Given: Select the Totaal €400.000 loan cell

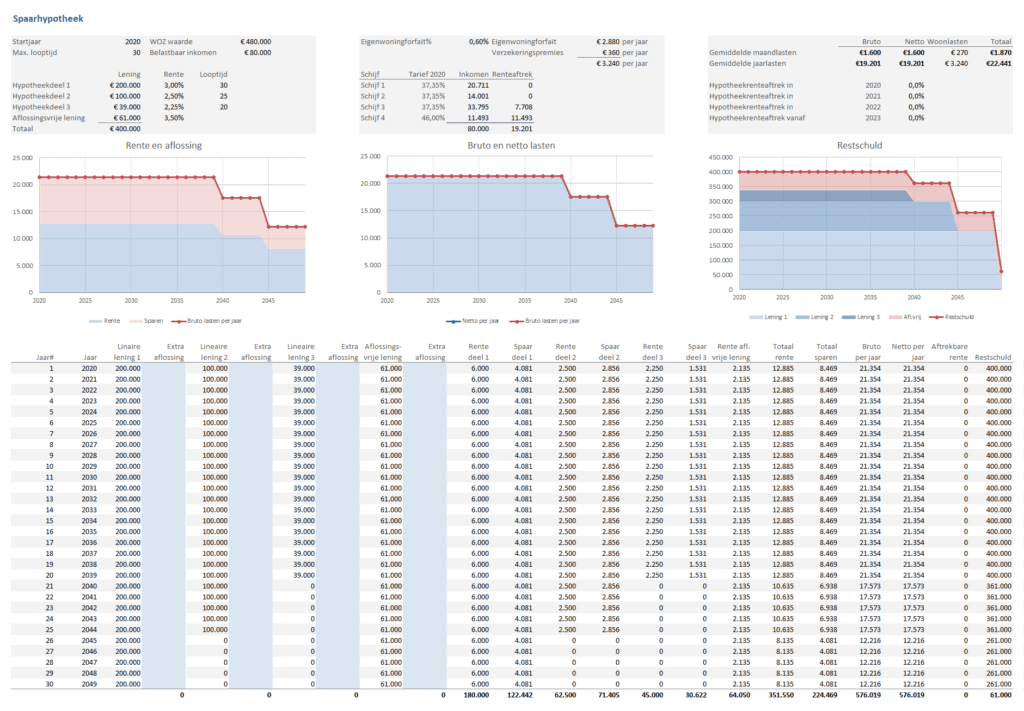Looking at the screenshot, I should click(125, 128).
